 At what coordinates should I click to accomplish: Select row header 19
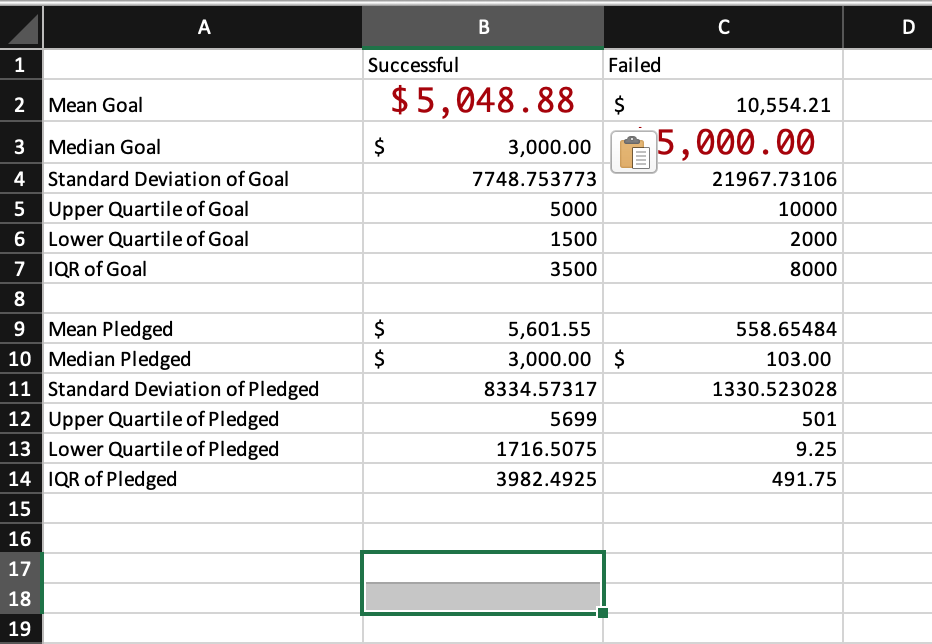pyautogui.click(x=20, y=629)
